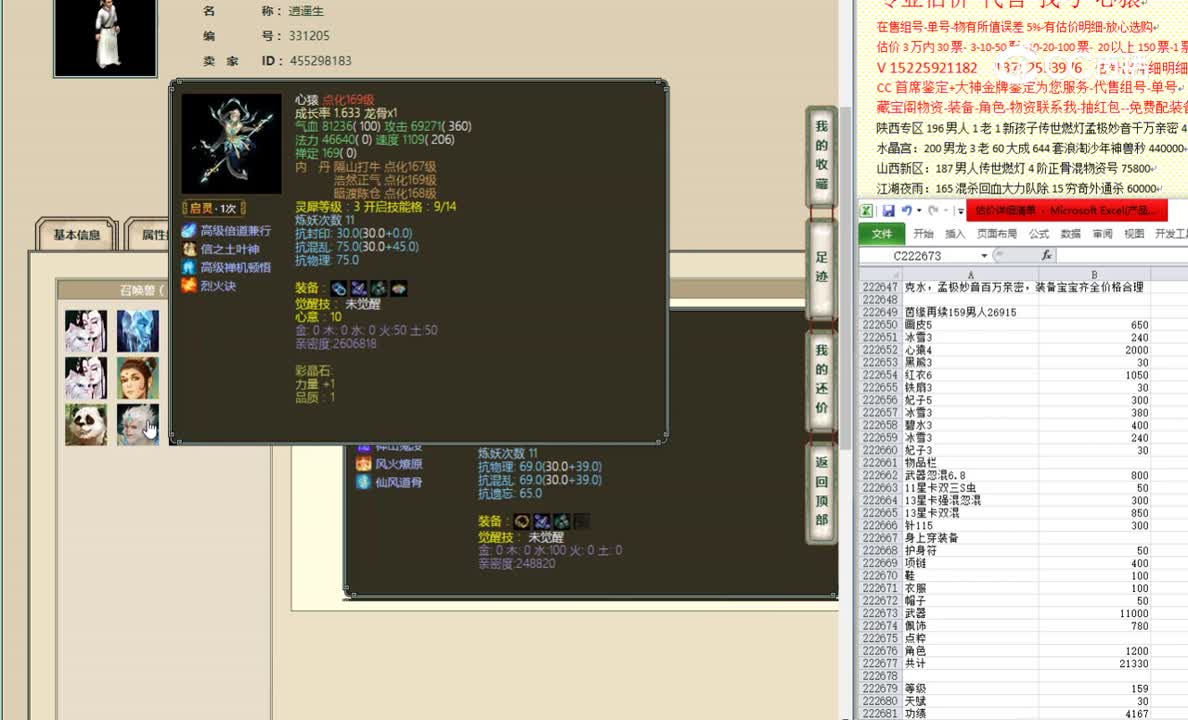Select the white-haired pet under cursor
Image resolution: width=1188 pixels, height=720 pixels.
coord(138,424)
